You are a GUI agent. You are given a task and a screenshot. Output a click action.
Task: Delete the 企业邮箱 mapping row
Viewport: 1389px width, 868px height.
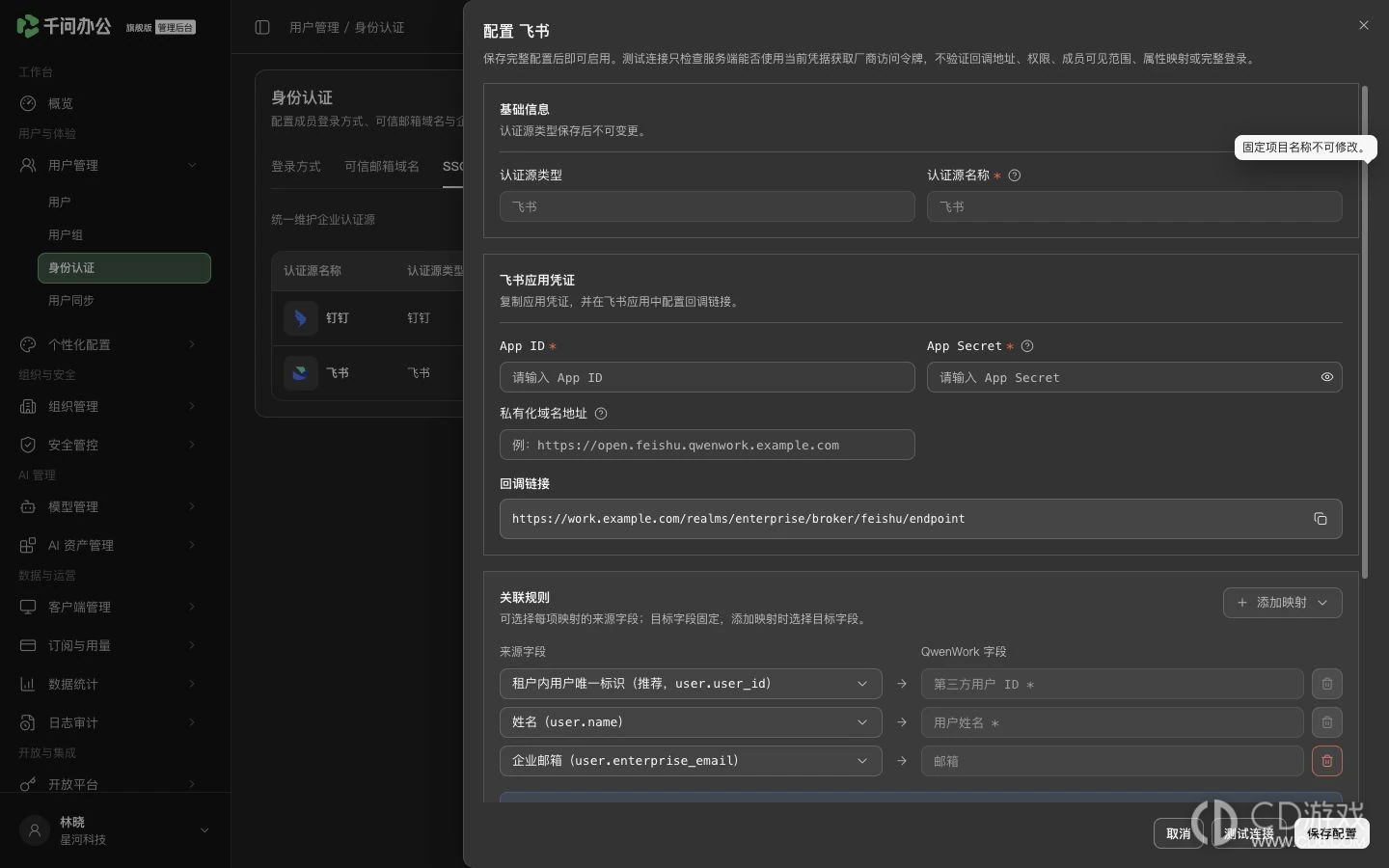(1326, 761)
